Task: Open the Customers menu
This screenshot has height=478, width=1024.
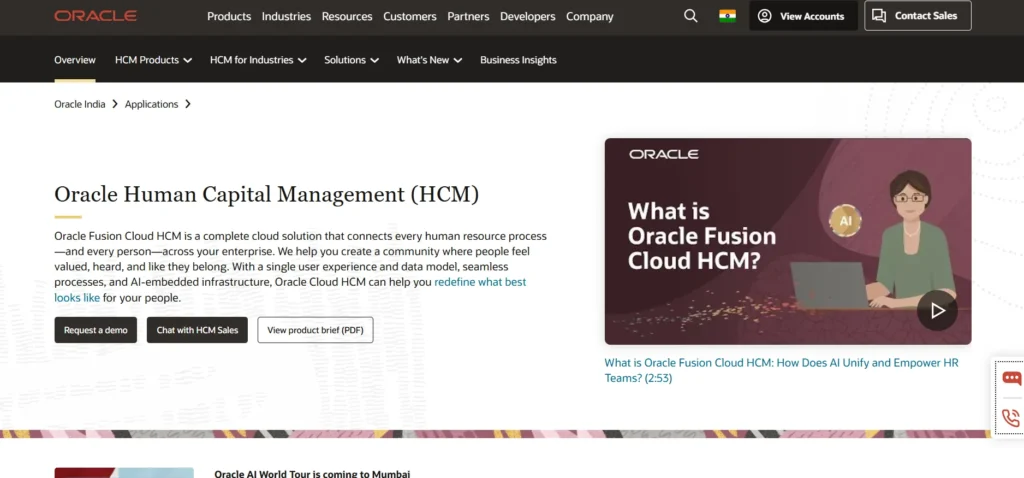Action: (x=409, y=16)
